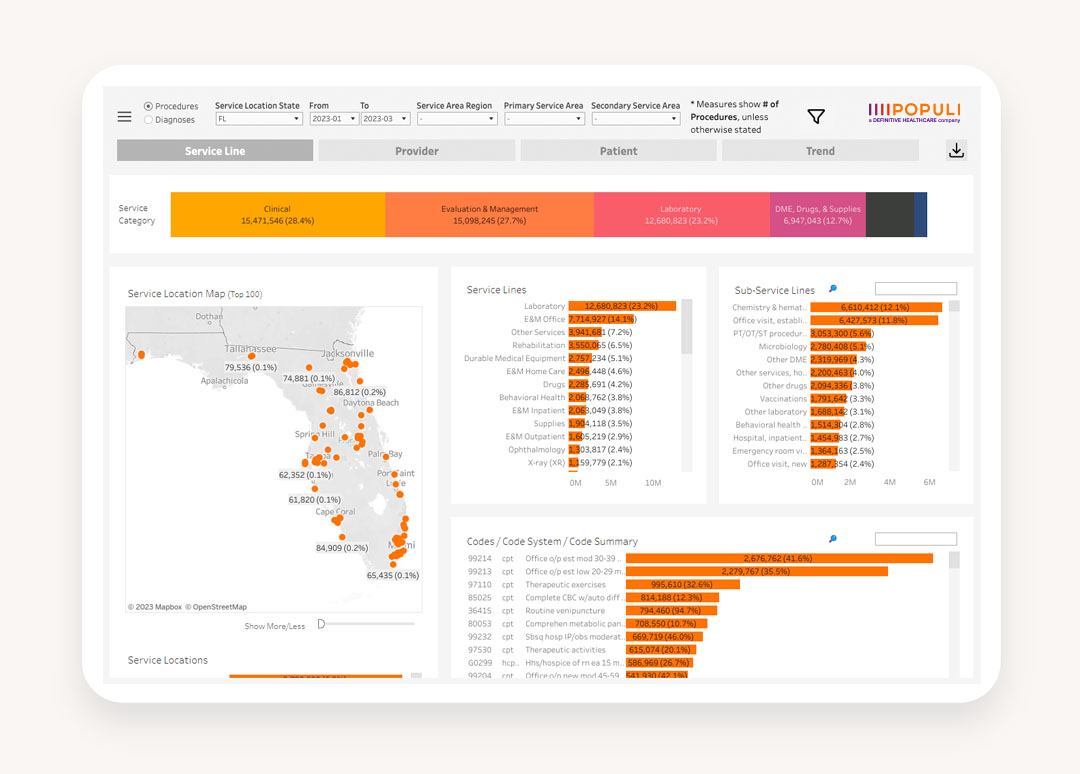Click the map label 86,812 (0.2%)
The width and height of the screenshot is (1080, 774).
coord(360,392)
